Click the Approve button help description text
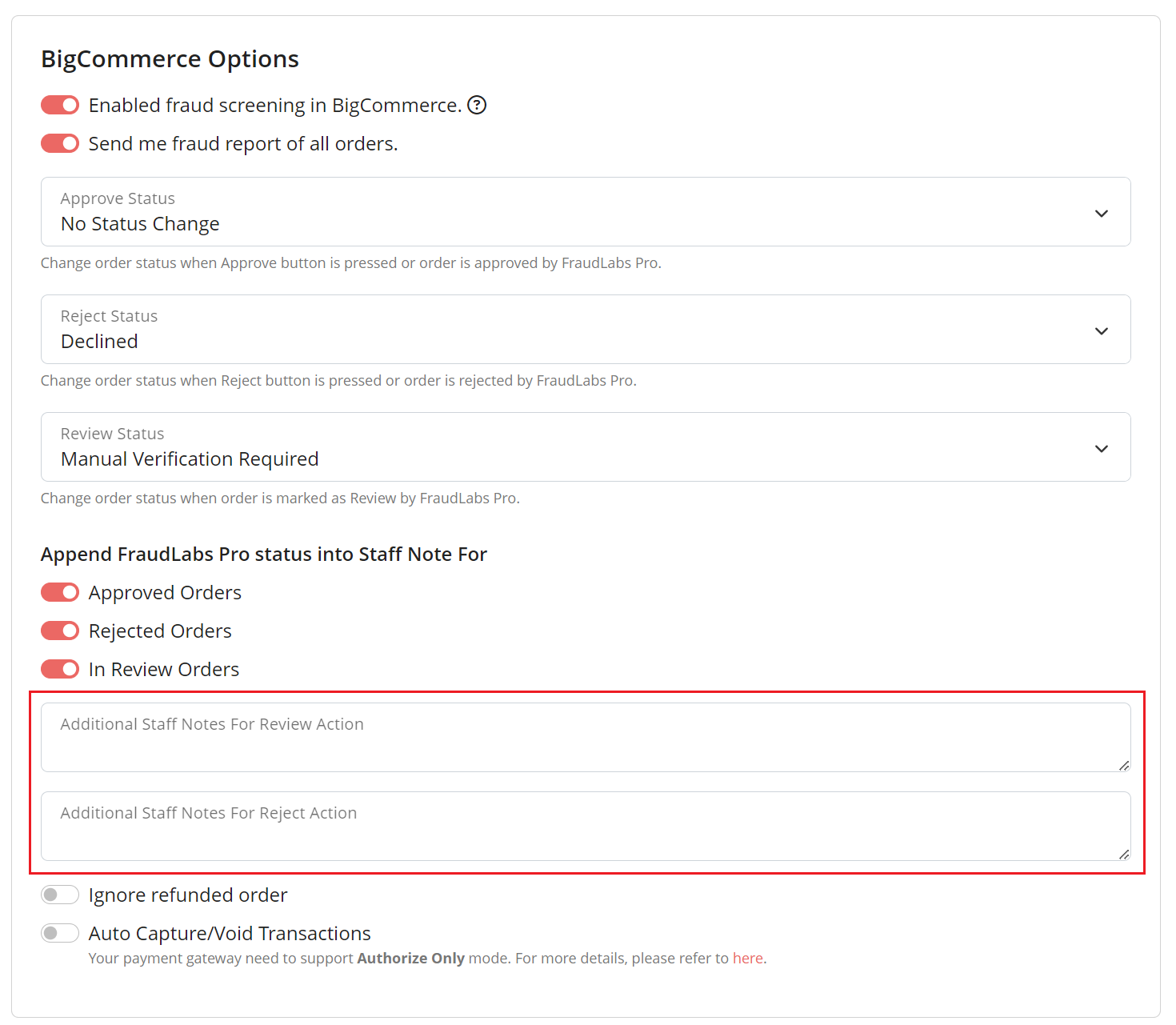The width and height of the screenshot is (1176, 1025). (x=351, y=263)
